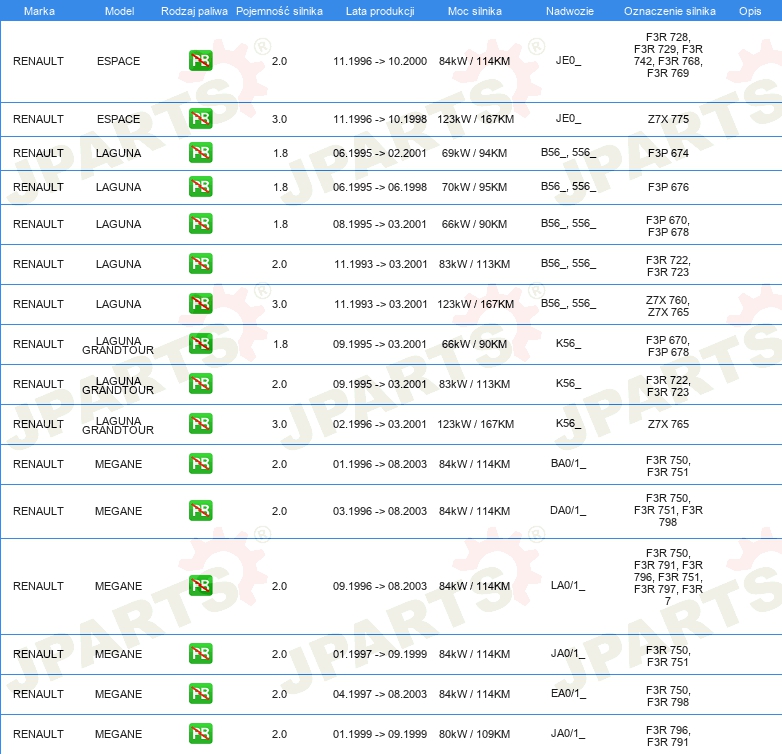Click fuel icon for Laguna Grandtour 3.0
Viewport: 782px width, 754px height.
coord(200,424)
